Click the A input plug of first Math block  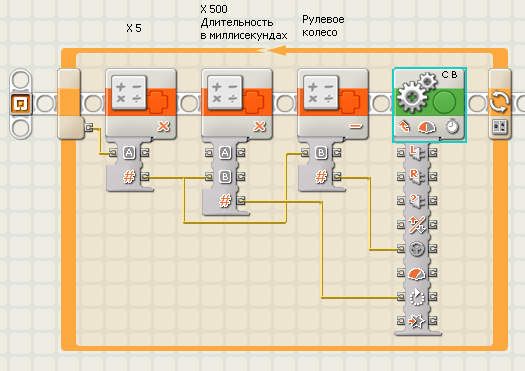pos(113,153)
